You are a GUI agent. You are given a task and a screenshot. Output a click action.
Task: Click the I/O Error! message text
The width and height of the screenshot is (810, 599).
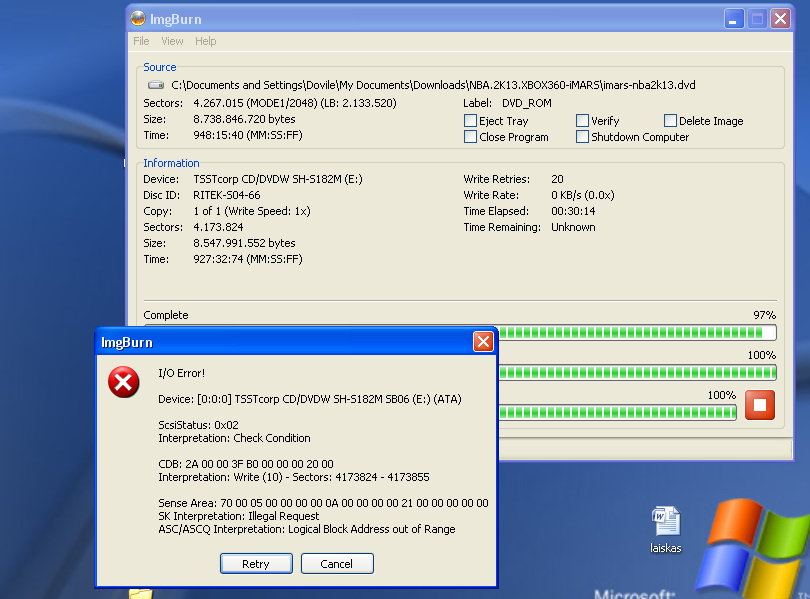[x=181, y=373]
